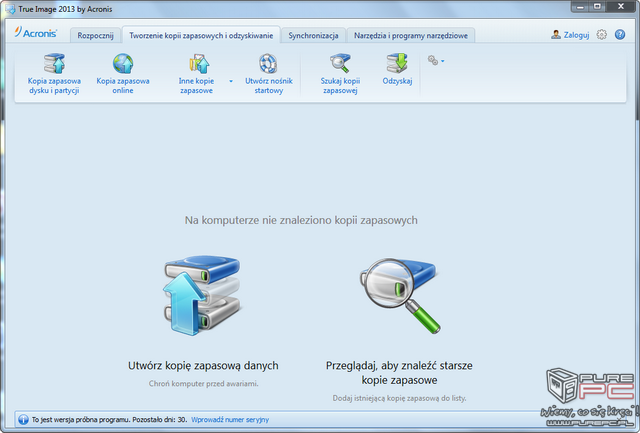Click the blue info icon in status bar

tap(23, 420)
